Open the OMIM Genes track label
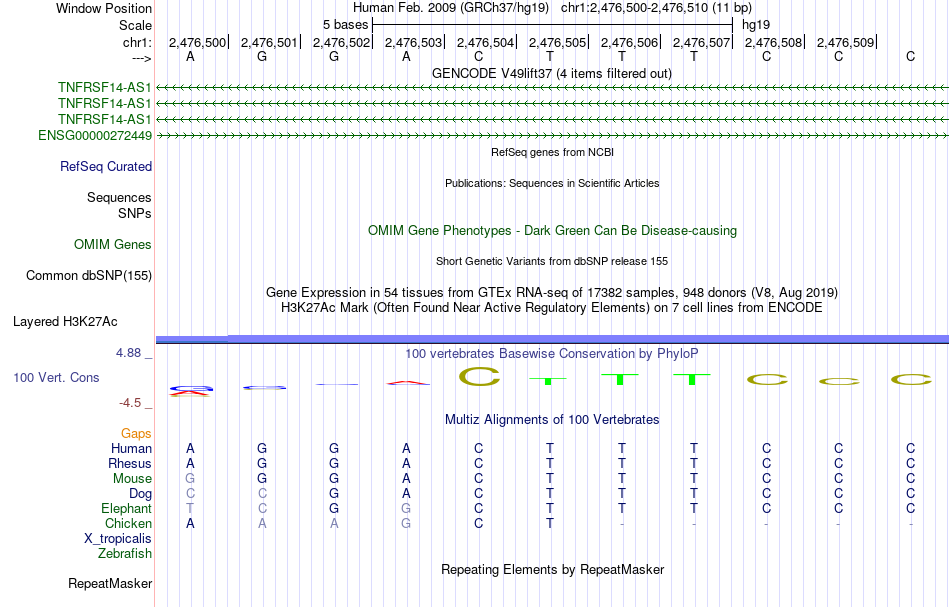Image resolution: width=950 pixels, height=607 pixels. click(113, 244)
